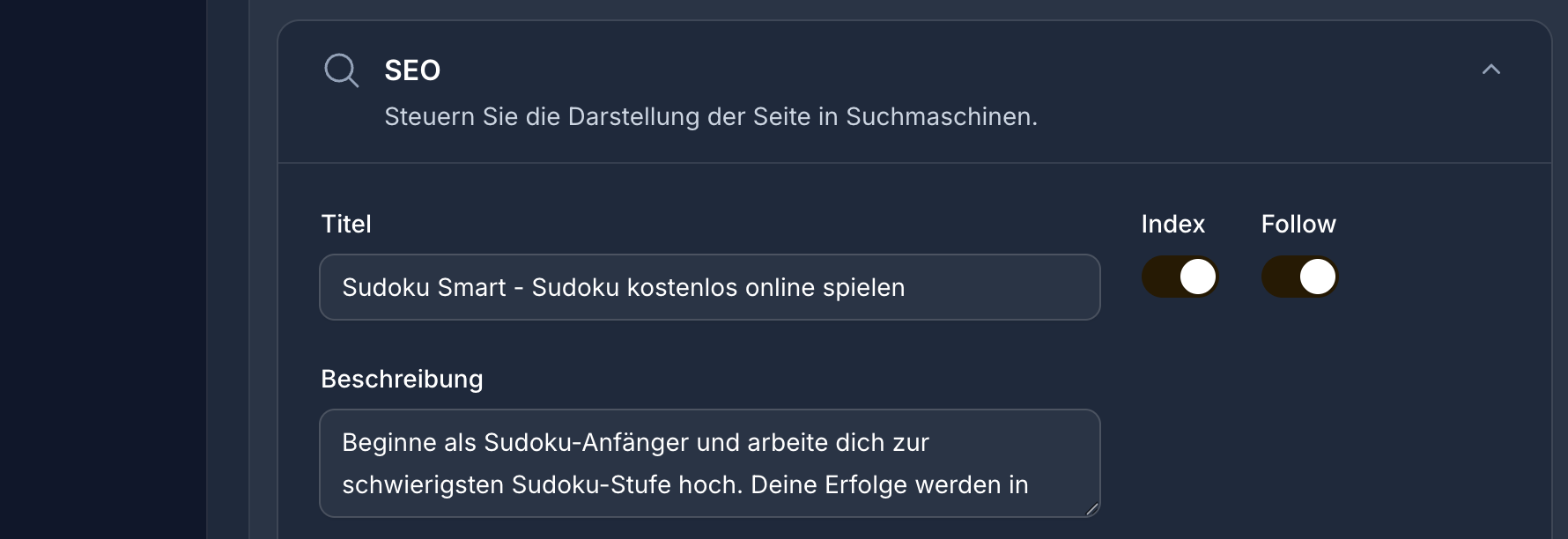Viewport: 1568px width, 539px height.
Task: Click the magnifying glass icon beside SEO
Action: pos(343,70)
